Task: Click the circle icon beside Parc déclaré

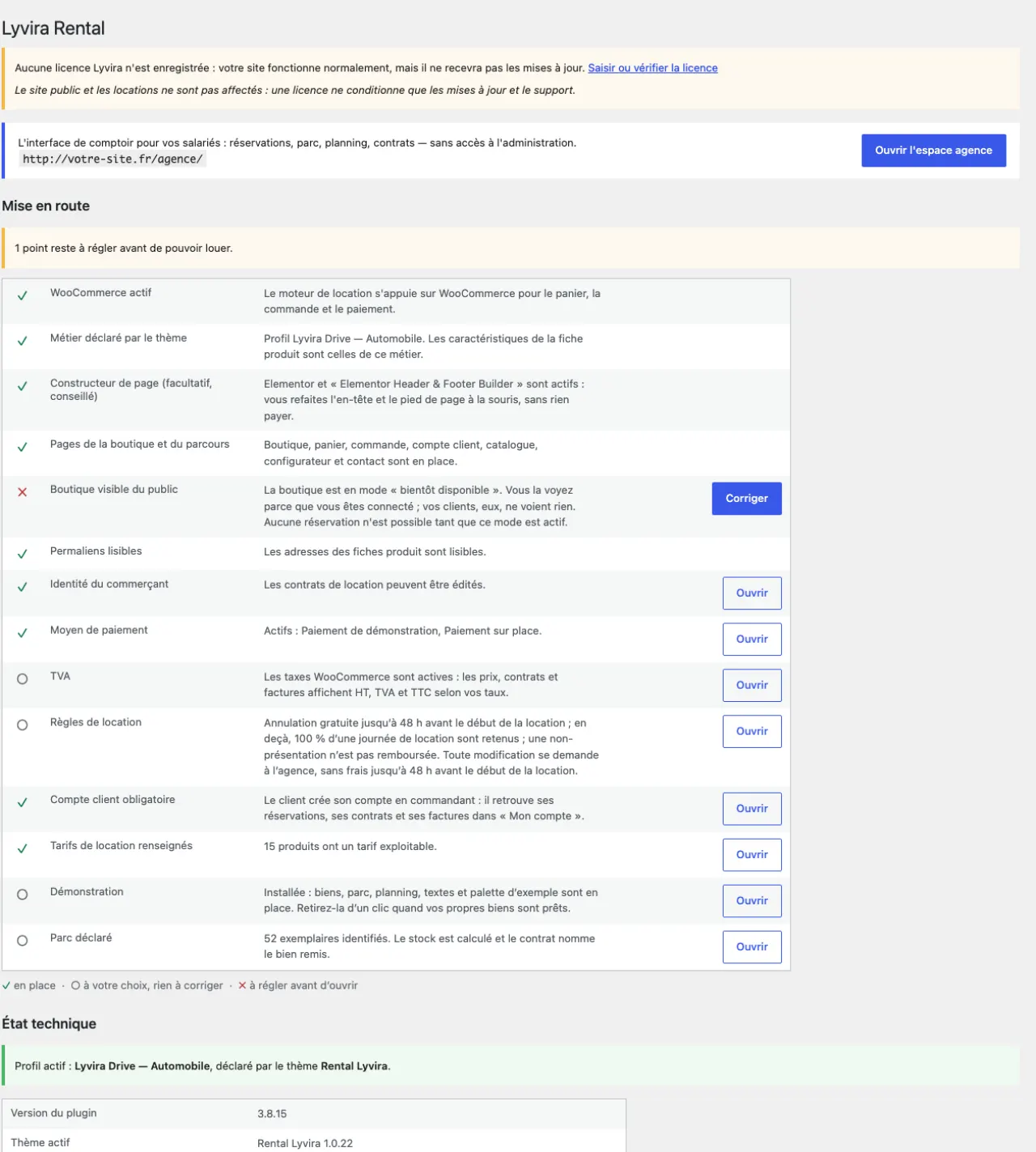Action: 23,941
